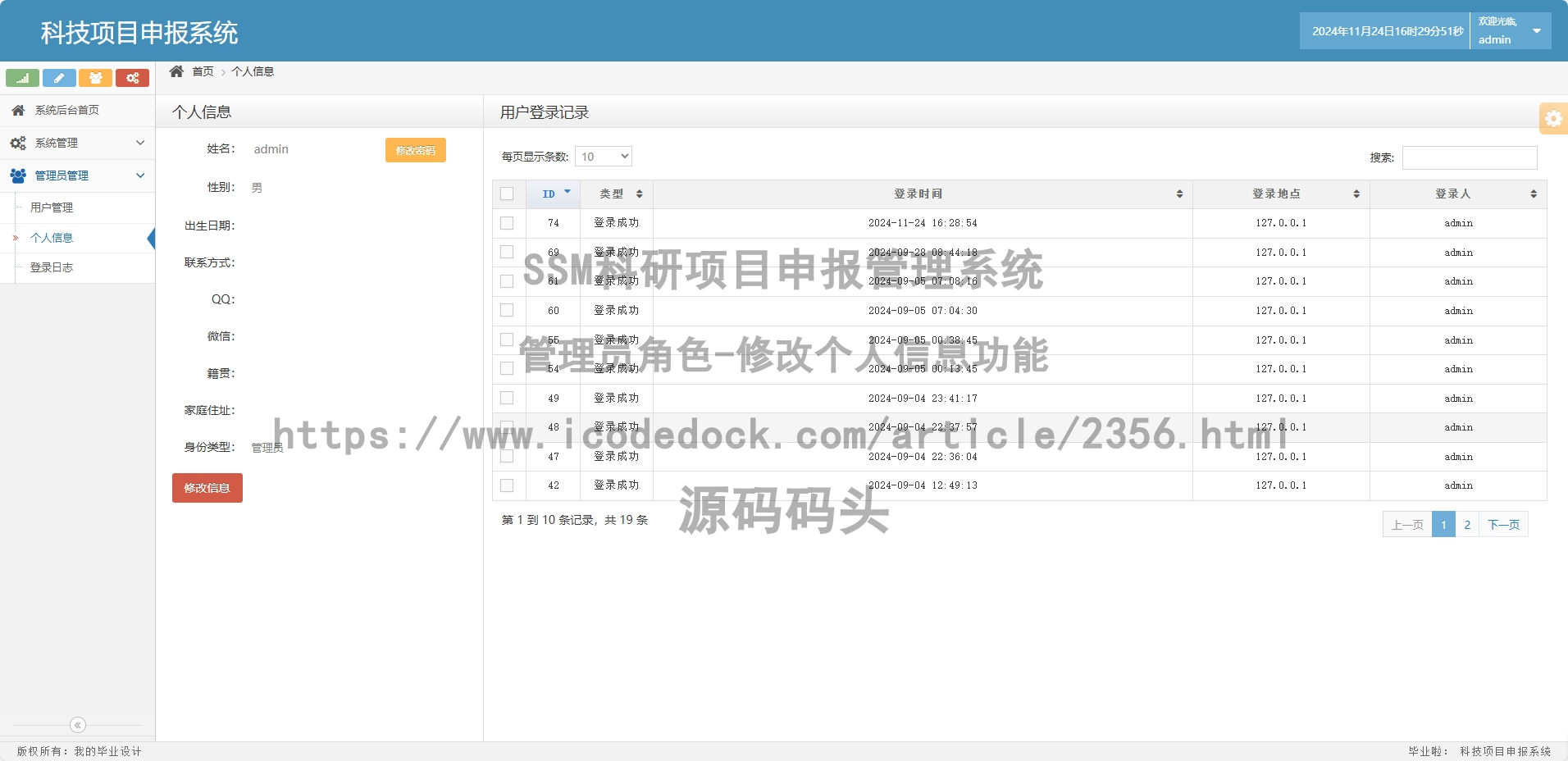Screen dimensions: 1568x761
Task: Click the green chart shortcut button
Action: tap(22, 78)
